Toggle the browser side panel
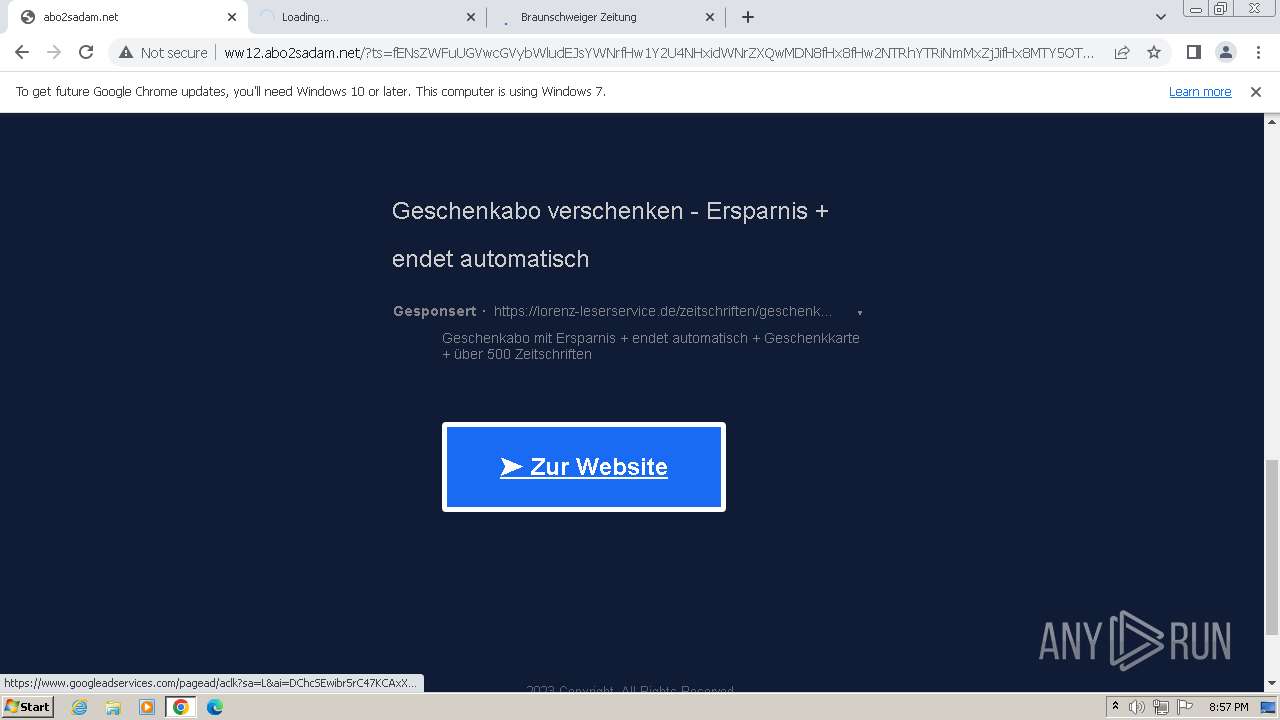 (x=1193, y=53)
